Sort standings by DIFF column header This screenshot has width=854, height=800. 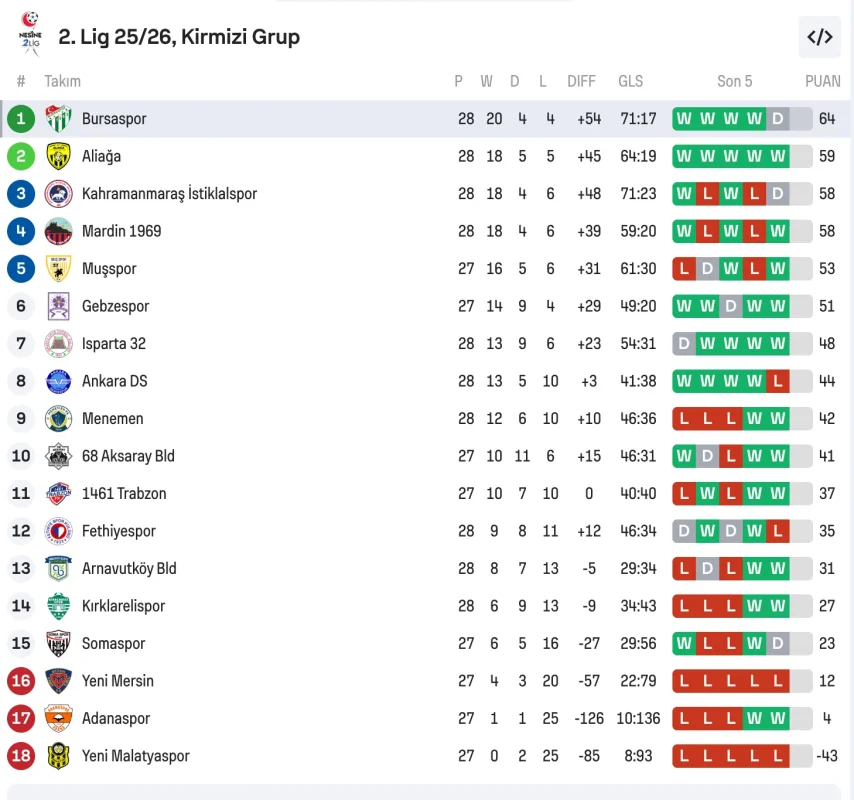(x=581, y=81)
